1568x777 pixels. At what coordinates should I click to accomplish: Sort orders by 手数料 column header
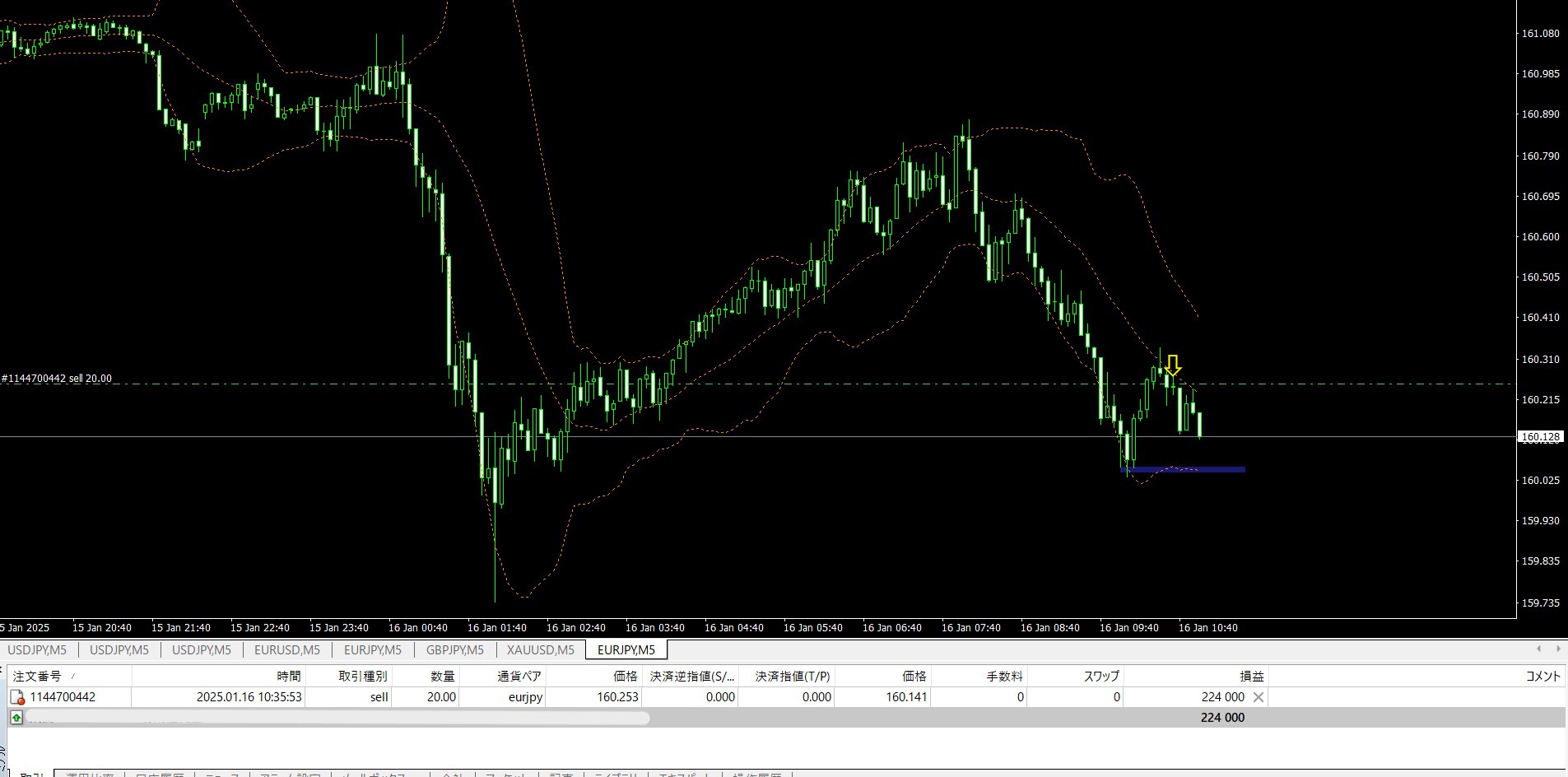pyautogui.click(x=979, y=676)
